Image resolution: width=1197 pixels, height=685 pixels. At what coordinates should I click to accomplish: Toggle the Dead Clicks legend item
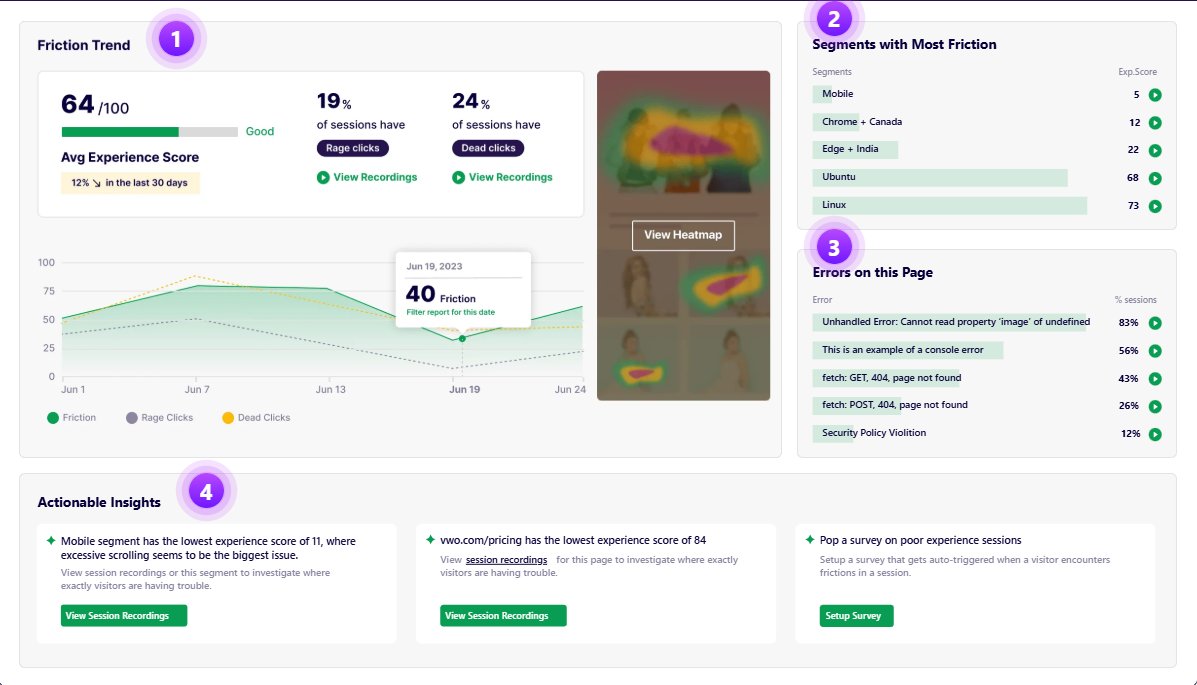click(255, 417)
